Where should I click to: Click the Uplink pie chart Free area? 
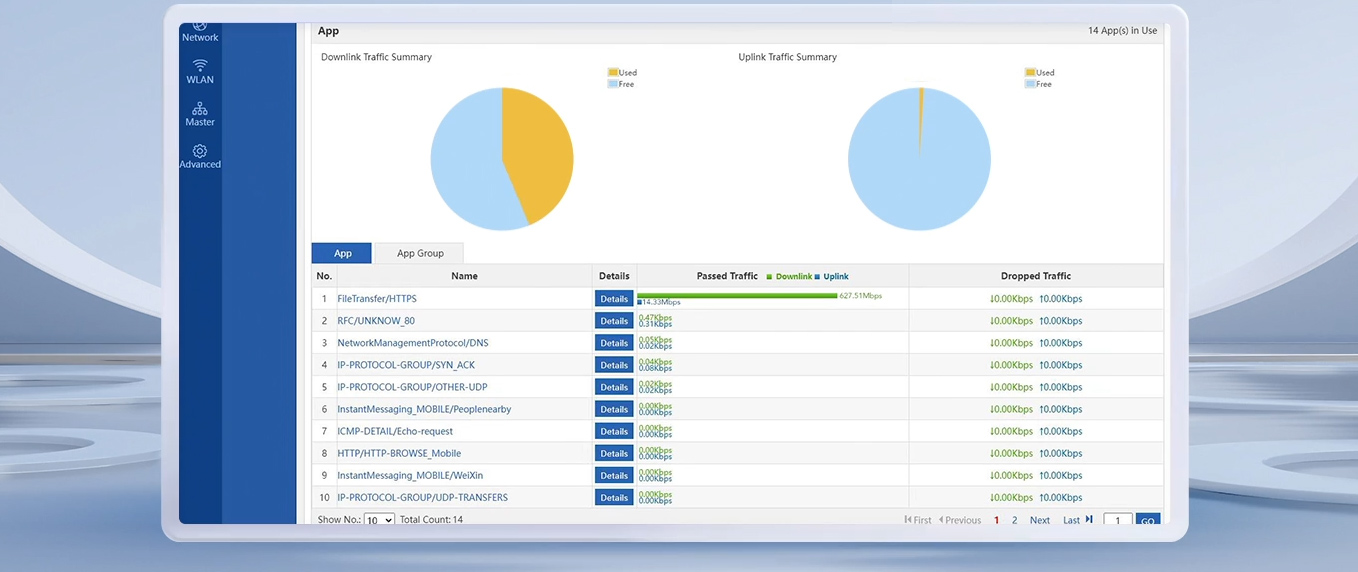point(919,160)
